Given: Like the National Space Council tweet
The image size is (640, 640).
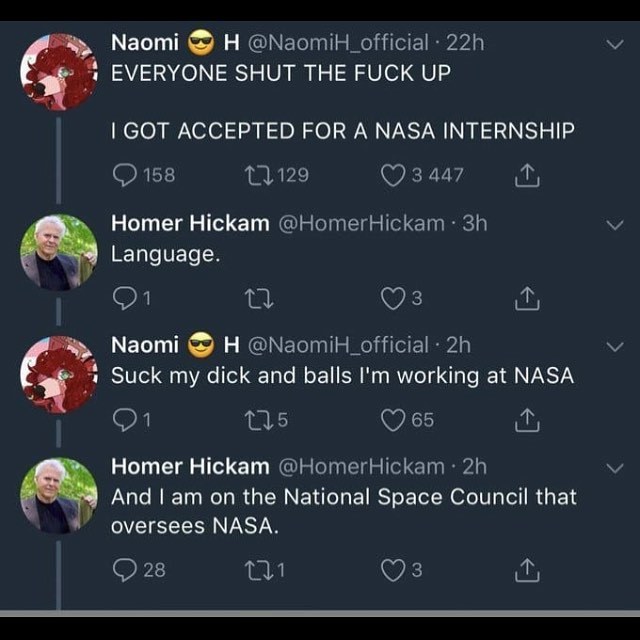Looking at the screenshot, I should [x=393, y=570].
